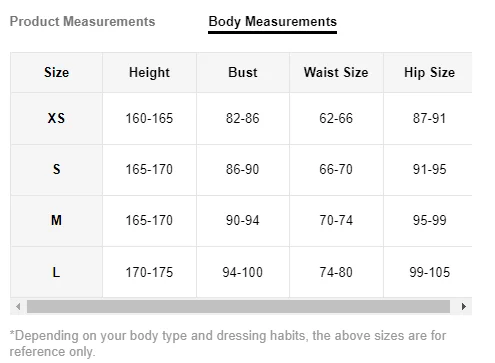The height and width of the screenshot is (363, 495).
Task: Select the M size row label
Action: pyautogui.click(x=56, y=221)
